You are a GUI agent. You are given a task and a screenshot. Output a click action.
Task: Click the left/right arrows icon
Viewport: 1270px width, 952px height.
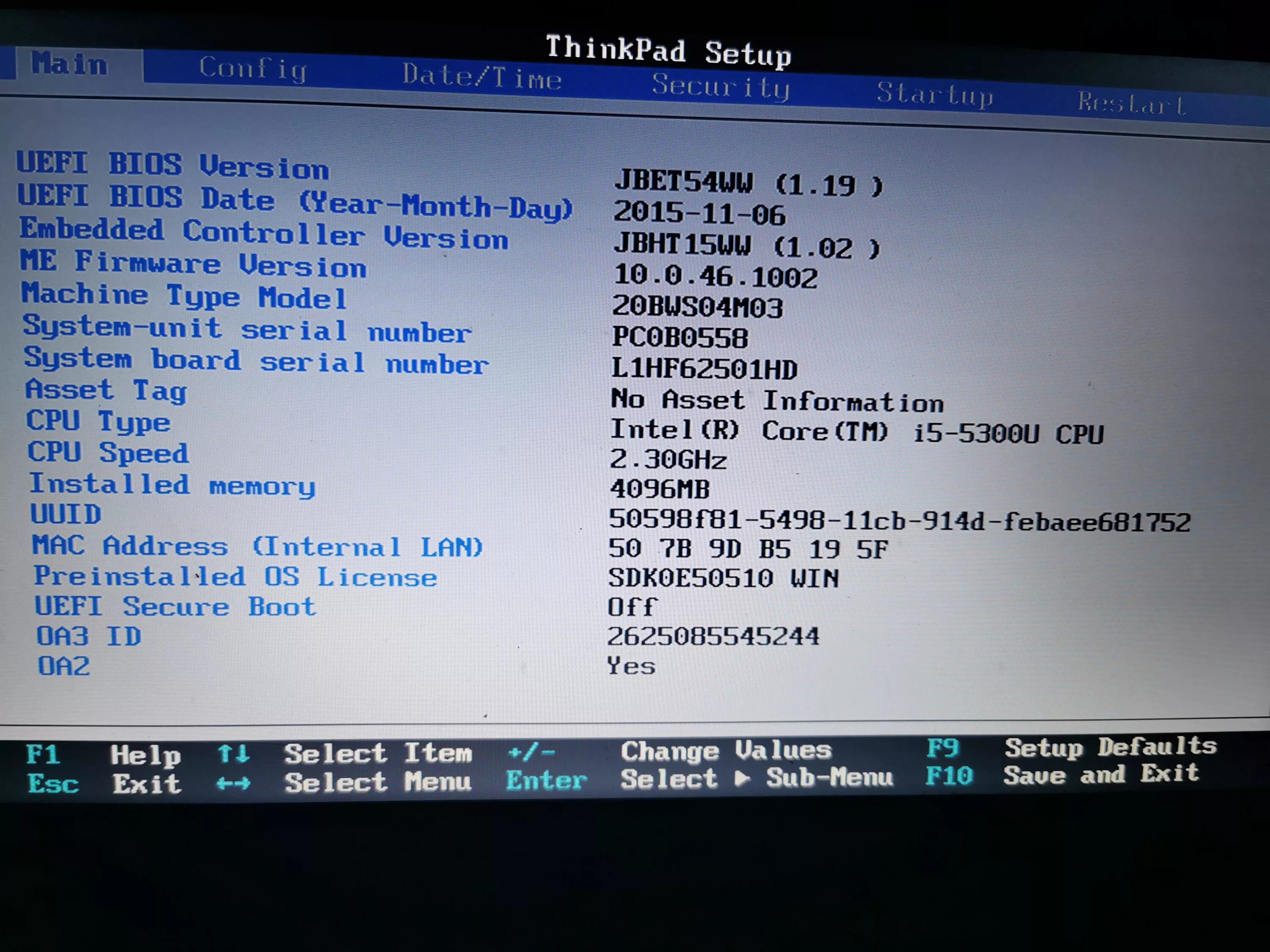pyautogui.click(x=233, y=783)
